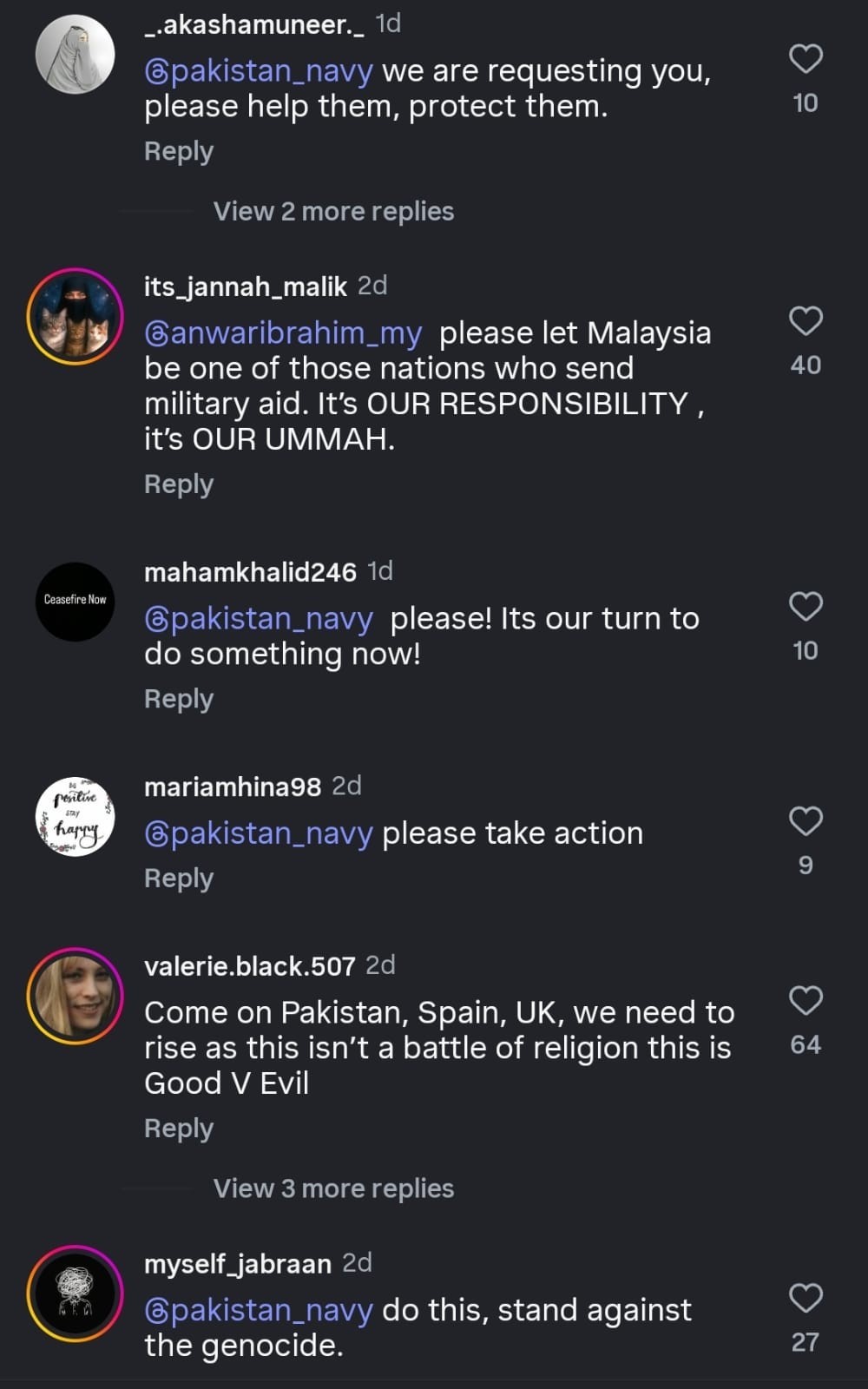
Task: Tap the heart on myself_jabraan's comment
Action: pyautogui.click(x=806, y=1299)
